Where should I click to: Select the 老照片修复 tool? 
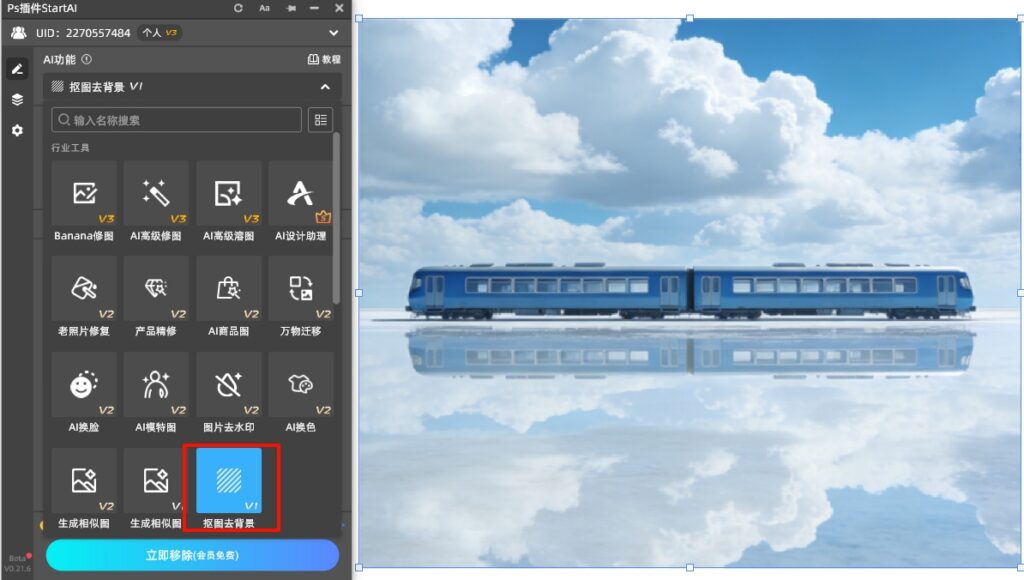(x=84, y=289)
